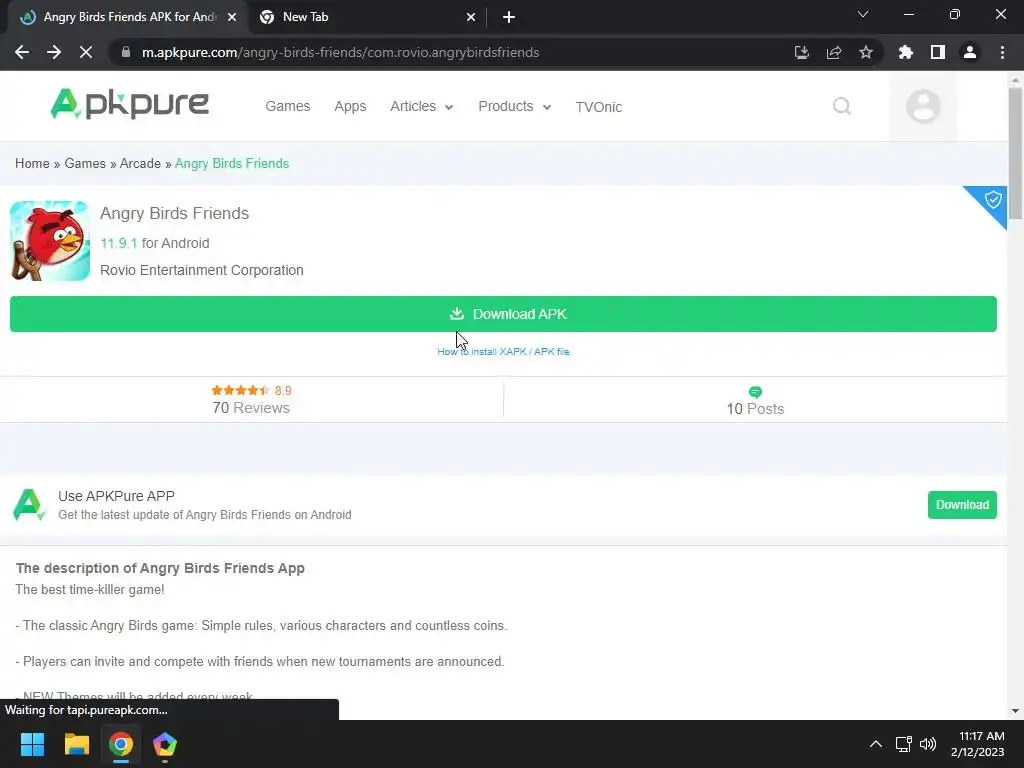1024x768 pixels.
Task: Click the Games breadcrumb link
Action: pos(85,163)
